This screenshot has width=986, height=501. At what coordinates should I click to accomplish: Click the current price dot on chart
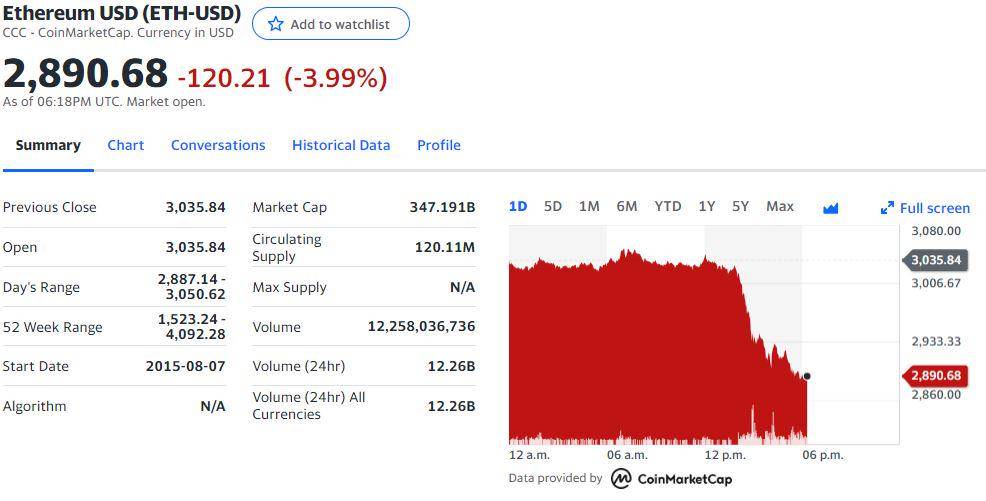click(807, 376)
